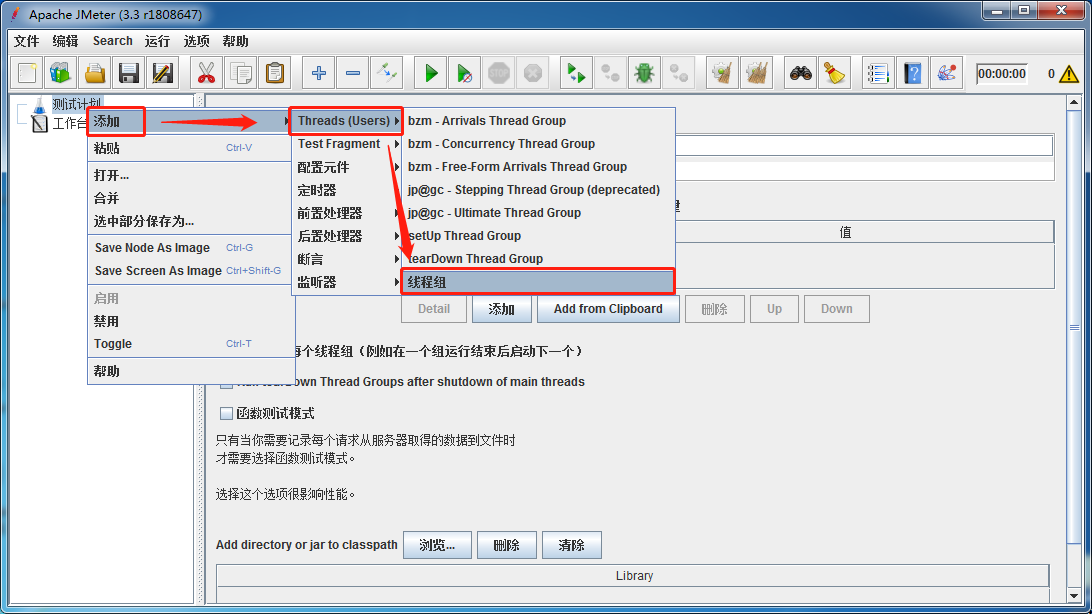Expand the 前置处理器 submenu

tap(346, 213)
